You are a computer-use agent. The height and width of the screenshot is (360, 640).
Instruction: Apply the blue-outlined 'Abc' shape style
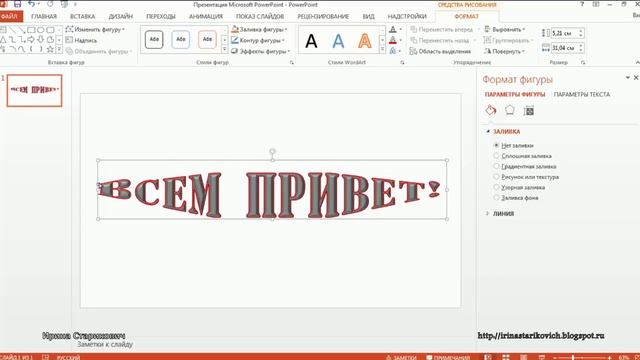[180, 40]
